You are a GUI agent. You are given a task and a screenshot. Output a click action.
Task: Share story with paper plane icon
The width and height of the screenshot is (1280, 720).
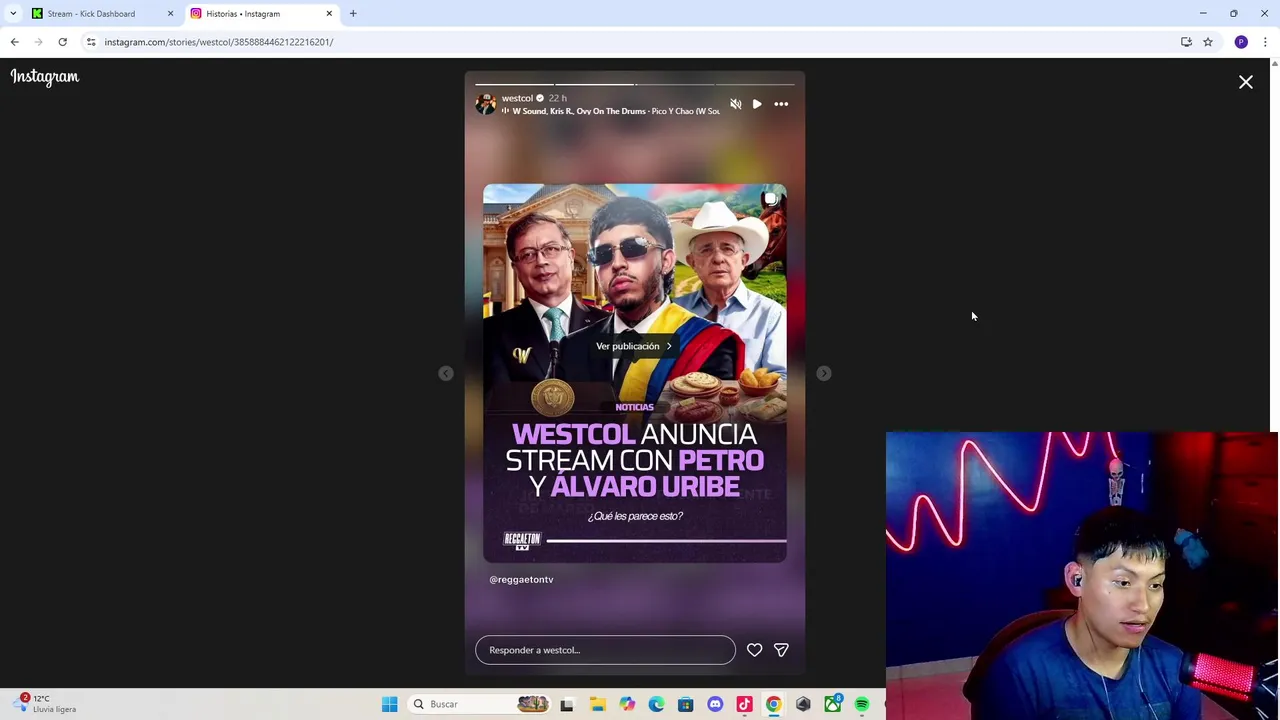coord(781,650)
